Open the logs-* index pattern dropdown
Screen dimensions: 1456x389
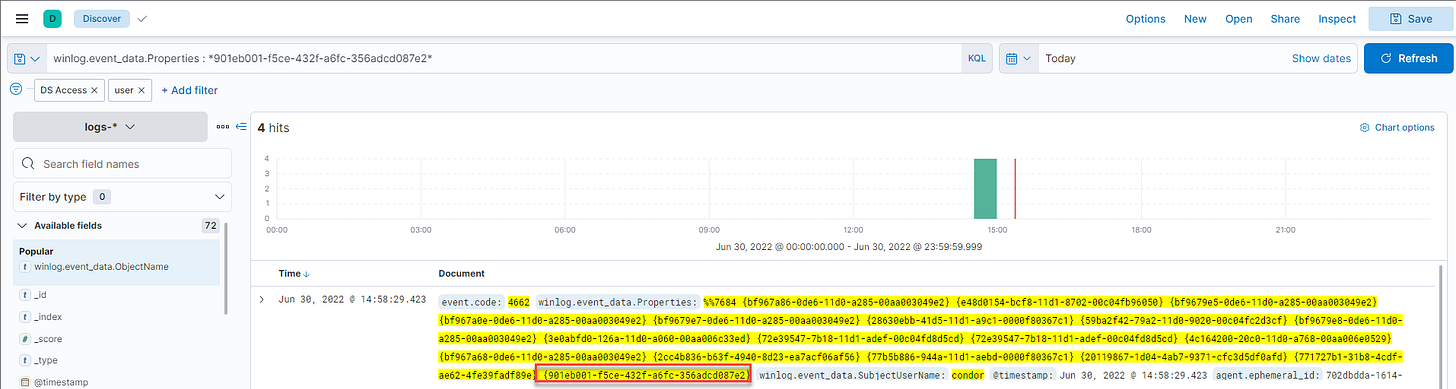coord(110,127)
